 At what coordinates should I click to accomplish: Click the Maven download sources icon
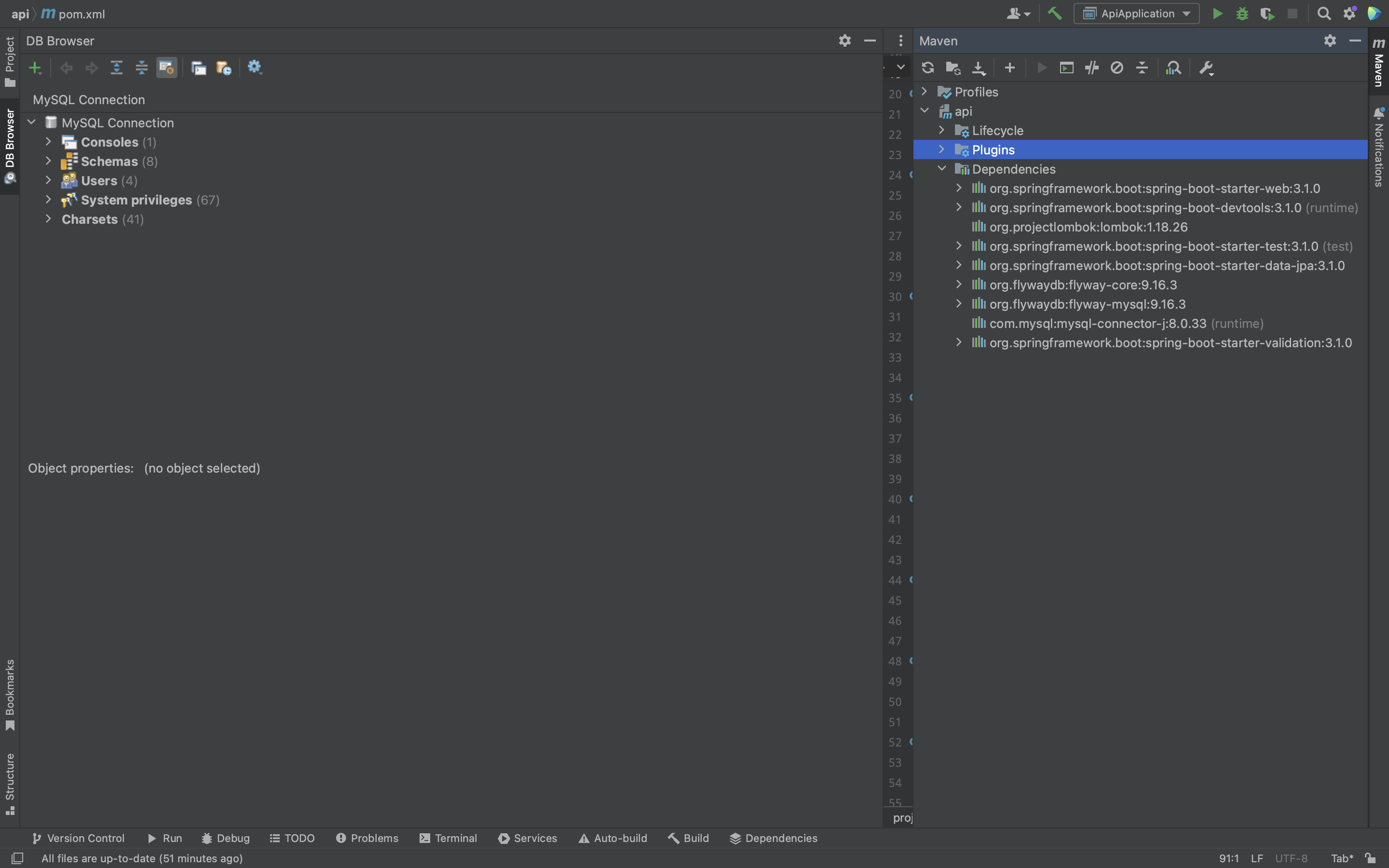click(979, 67)
